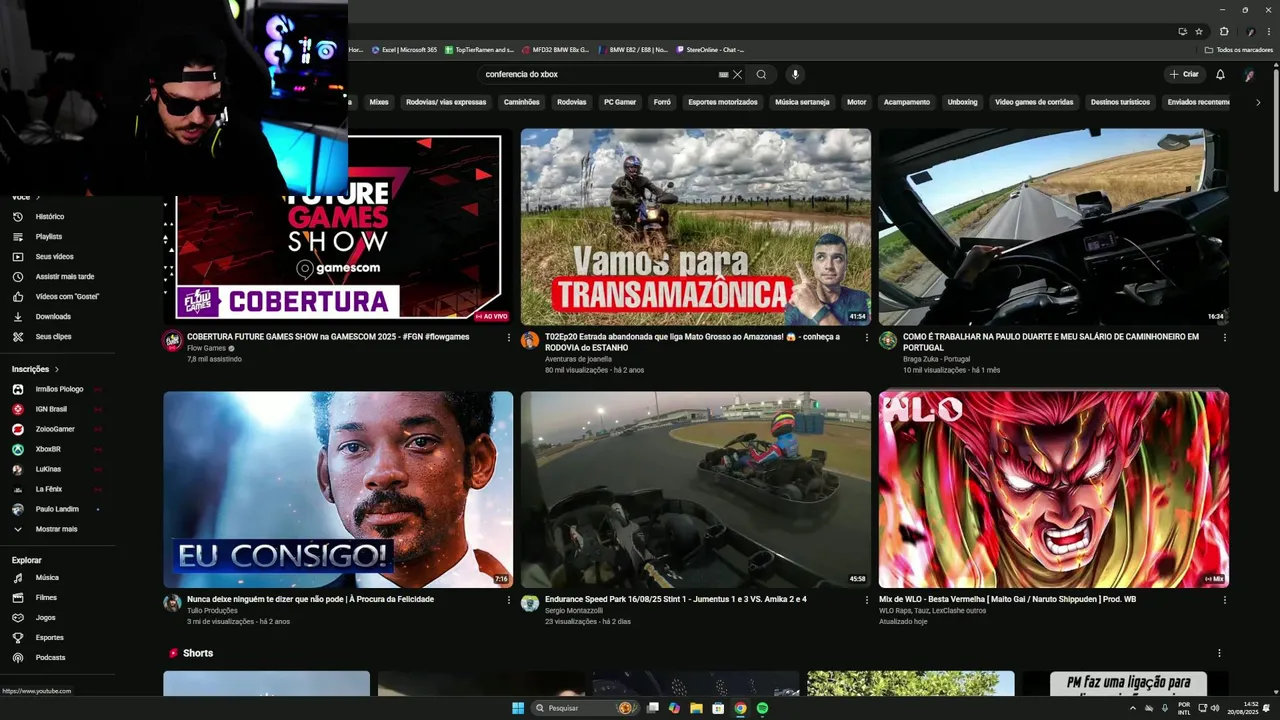Select the PC Gamer chip
The image size is (1280, 720).
[x=620, y=102]
